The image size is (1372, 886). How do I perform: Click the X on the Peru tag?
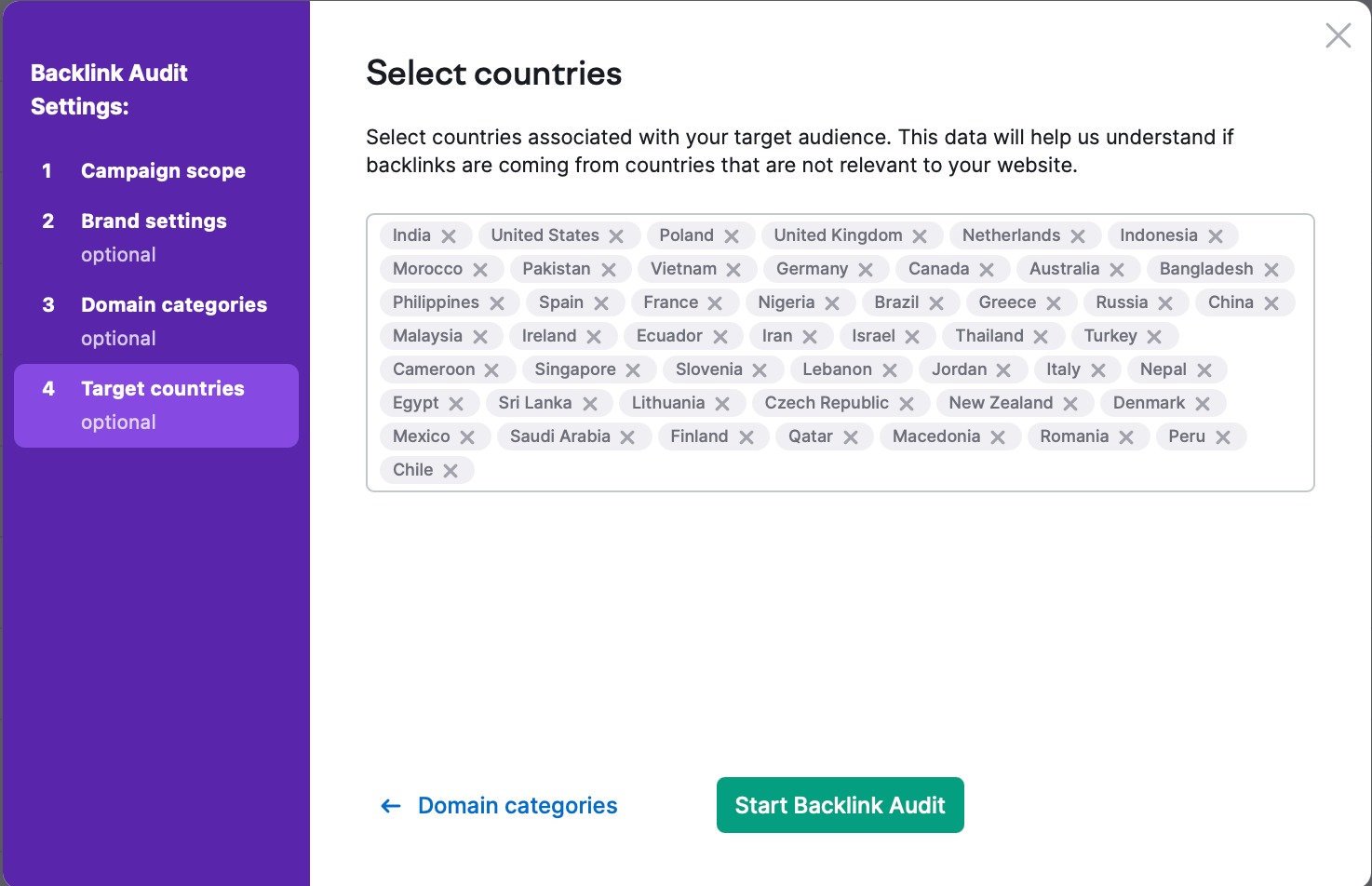[1223, 437]
